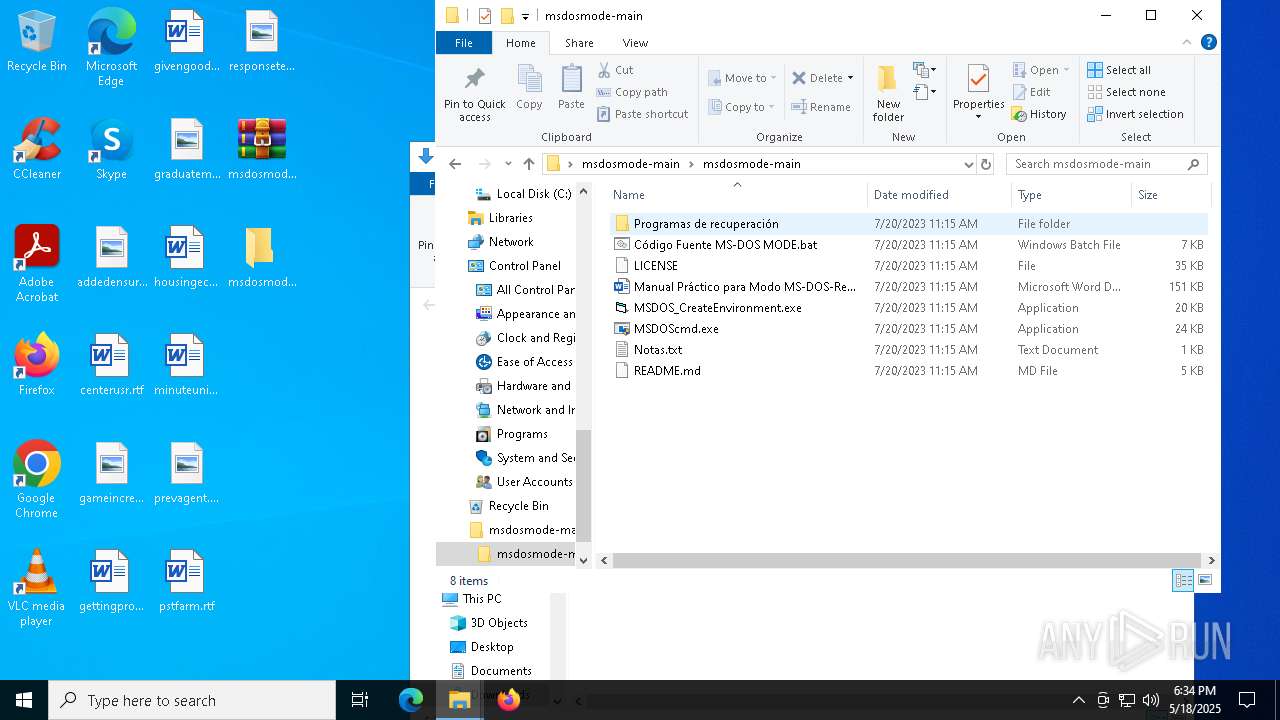Click the History ribbon item

(x=1039, y=114)
